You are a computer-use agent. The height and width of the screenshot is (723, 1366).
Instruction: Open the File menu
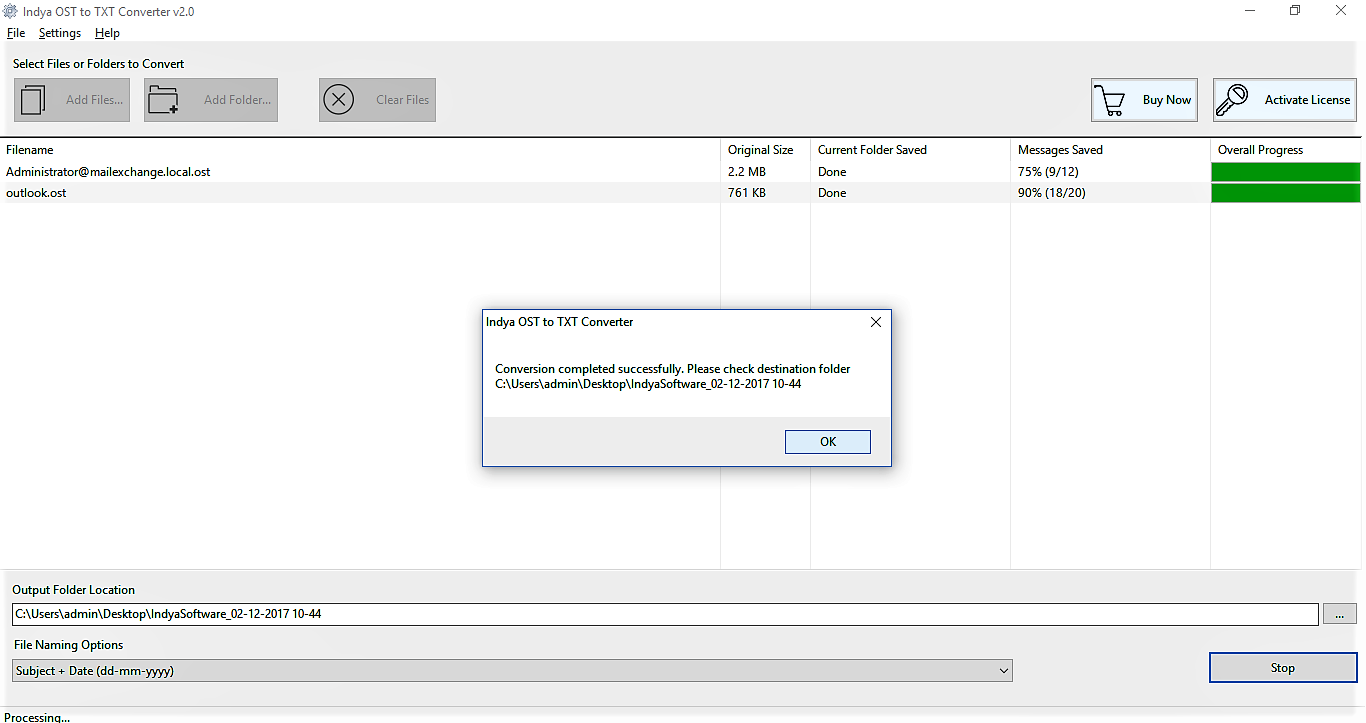[x=16, y=33]
